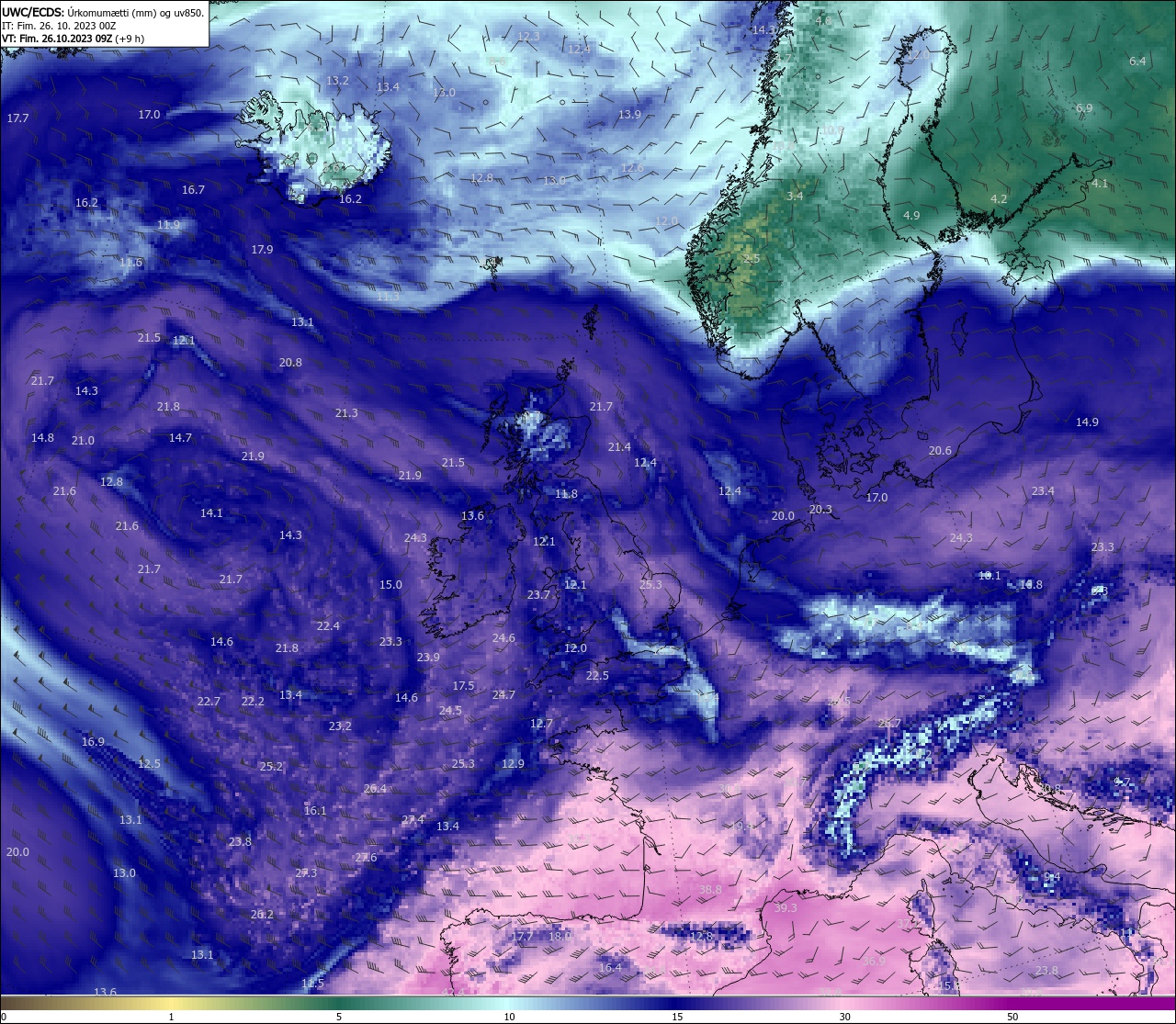Click the value 23.9 southwest of Ireland
This screenshot has width=1176, height=1024.
[428, 658]
